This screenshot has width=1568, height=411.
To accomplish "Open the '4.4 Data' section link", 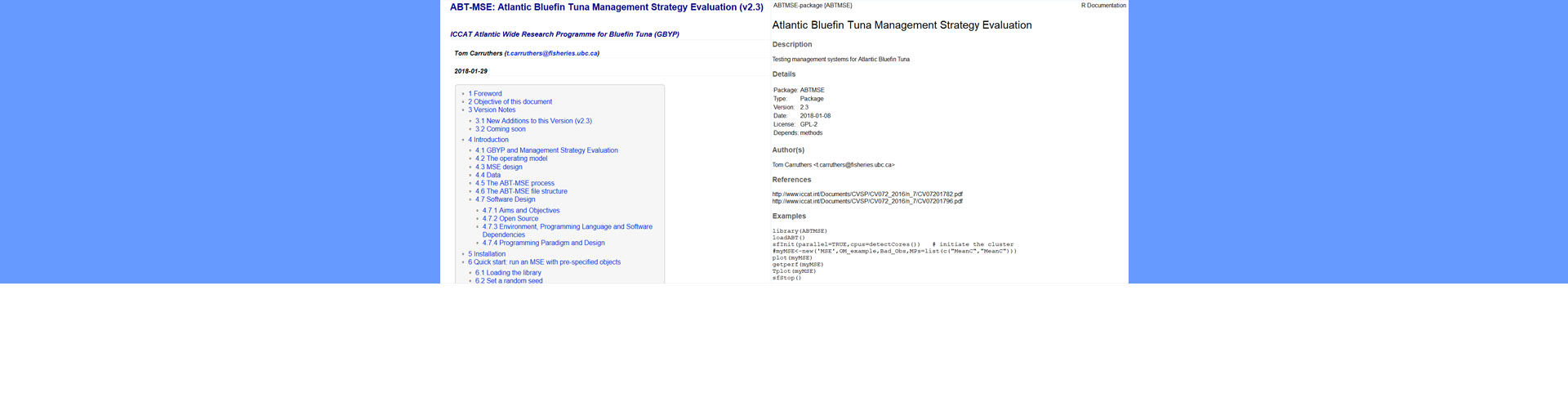I will 488,175.
